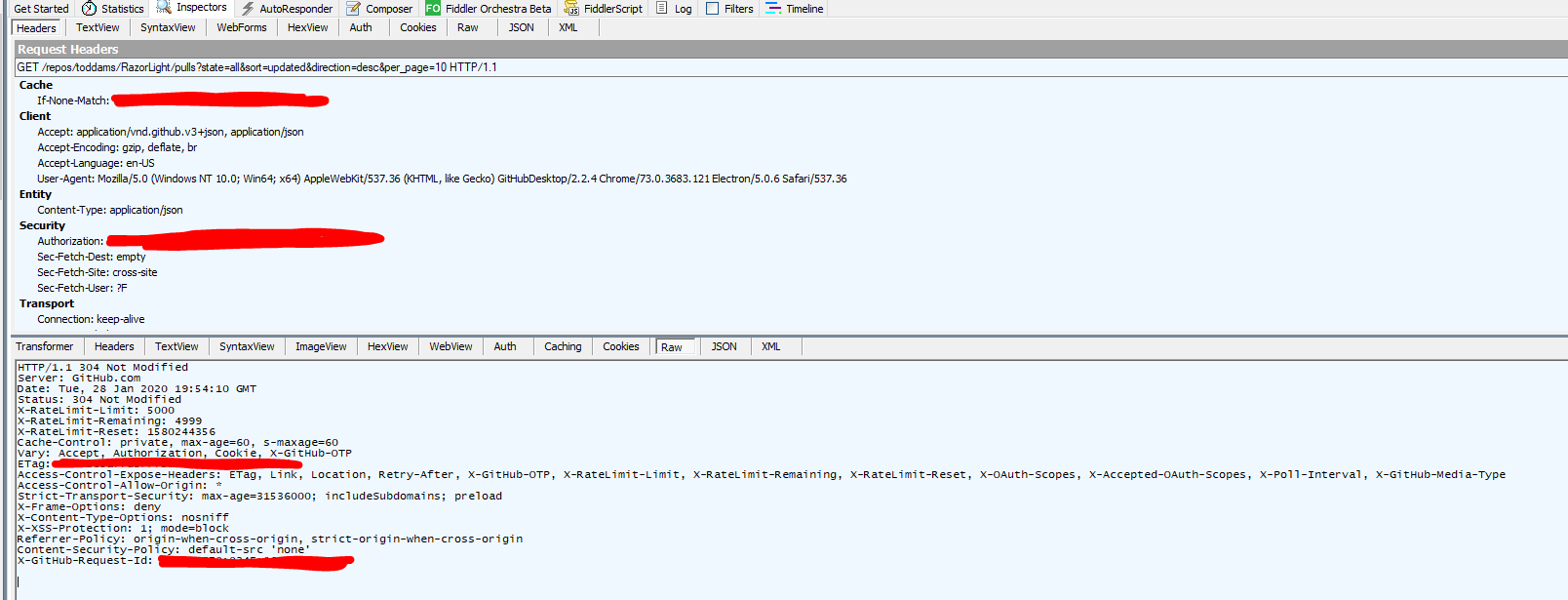Viewport: 1568px width, 600px height.
Task: Select response SyntaxView inspector tab
Action: (247, 346)
